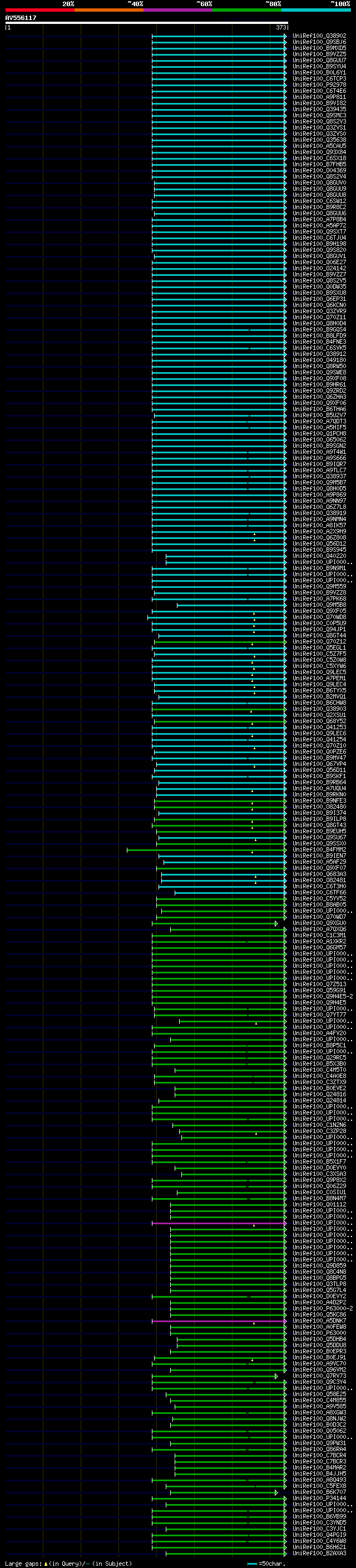Select hit label UniRef100_C6TCP3
The height and width of the screenshot is (1568, 356).
(x=319, y=78)
